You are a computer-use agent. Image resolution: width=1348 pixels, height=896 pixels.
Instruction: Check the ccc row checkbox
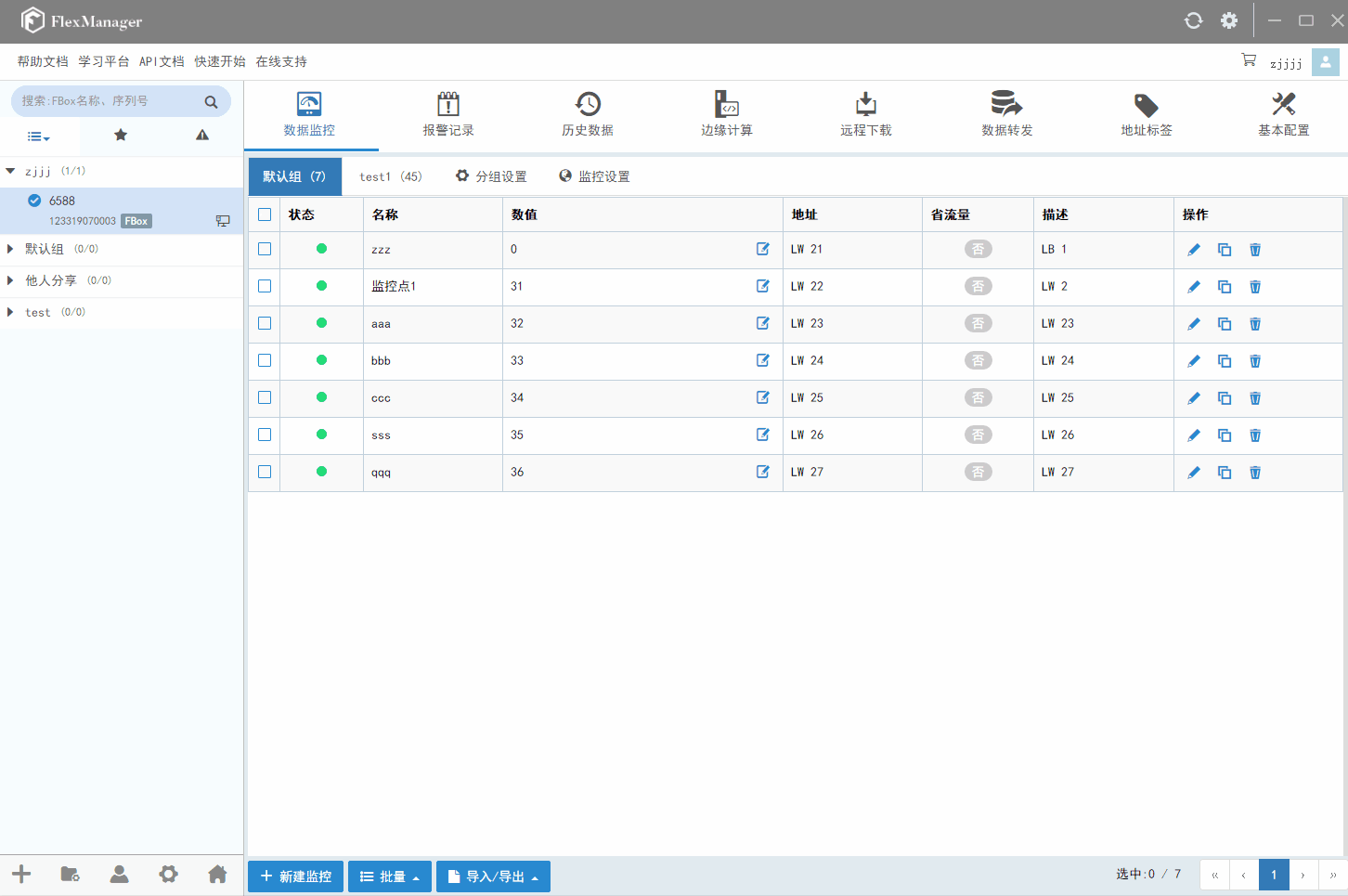[x=265, y=397]
